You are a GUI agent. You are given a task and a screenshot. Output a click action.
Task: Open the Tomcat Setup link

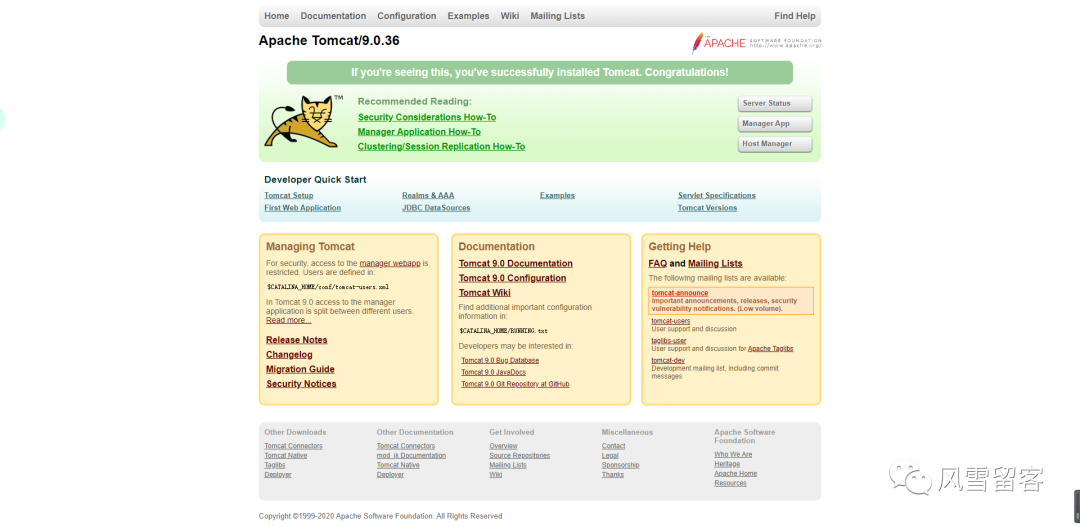pos(289,196)
